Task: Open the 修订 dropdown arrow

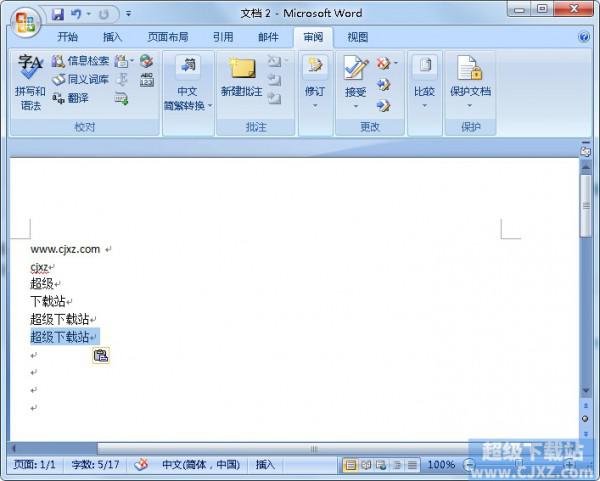Action: (x=315, y=106)
